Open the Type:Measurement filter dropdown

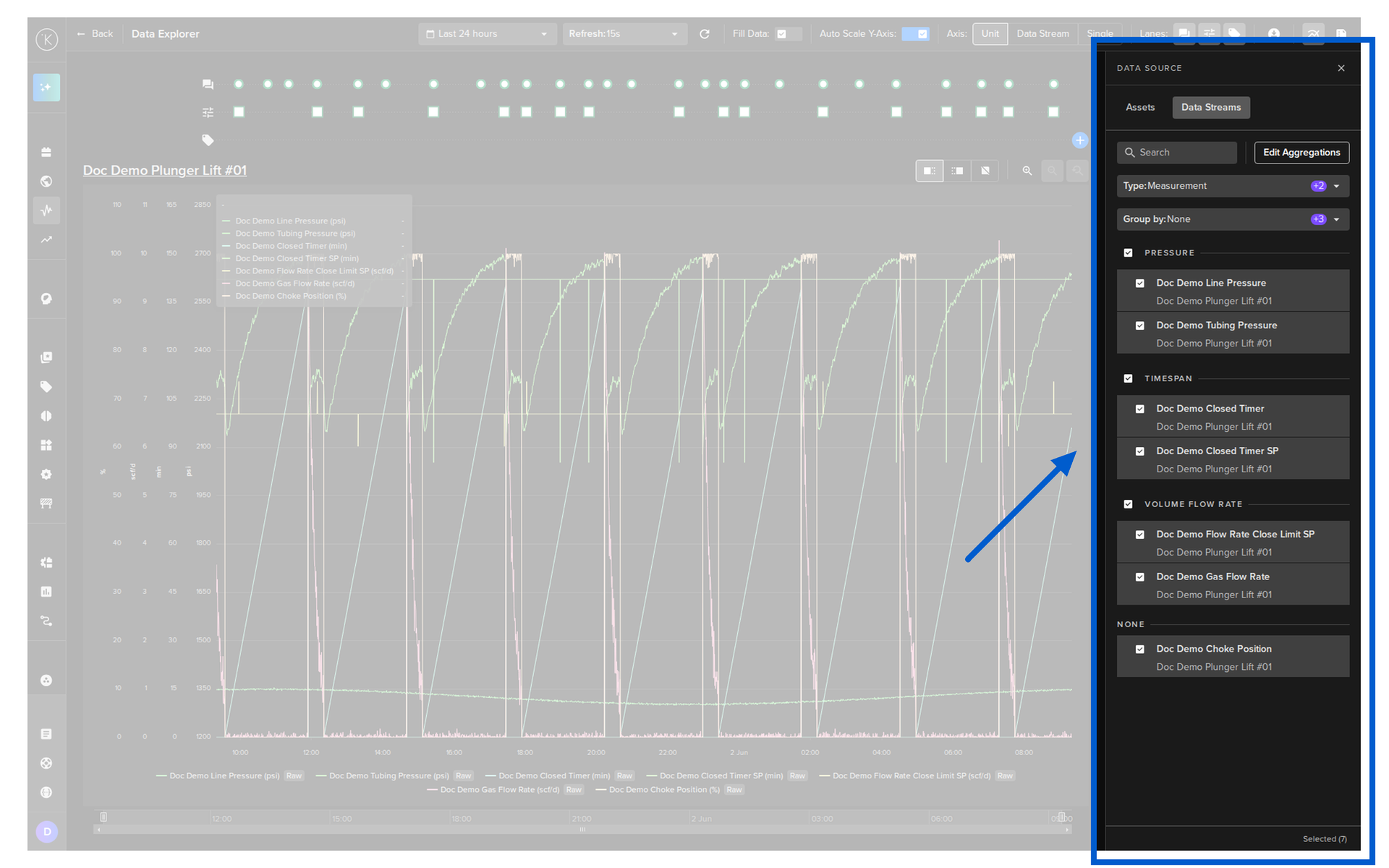point(1233,186)
